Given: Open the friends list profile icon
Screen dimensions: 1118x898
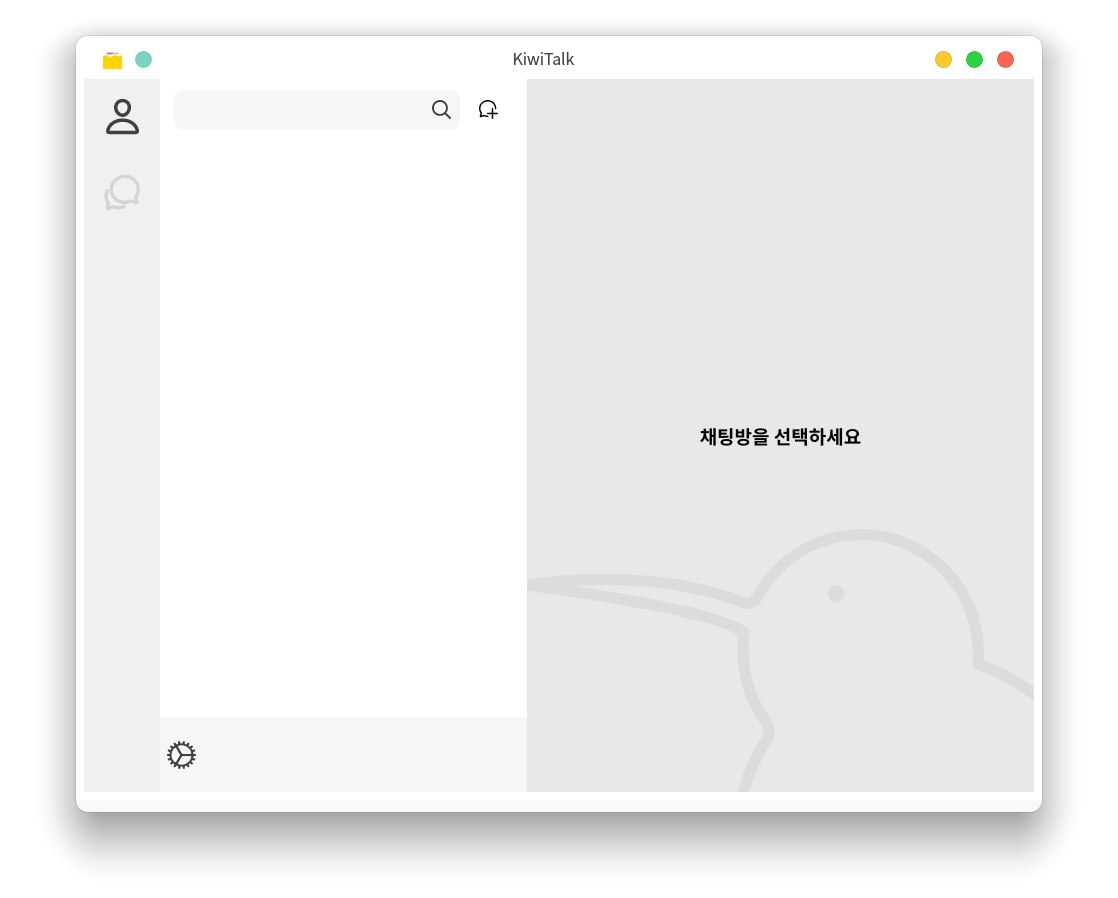Looking at the screenshot, I should tap(122, 117).
